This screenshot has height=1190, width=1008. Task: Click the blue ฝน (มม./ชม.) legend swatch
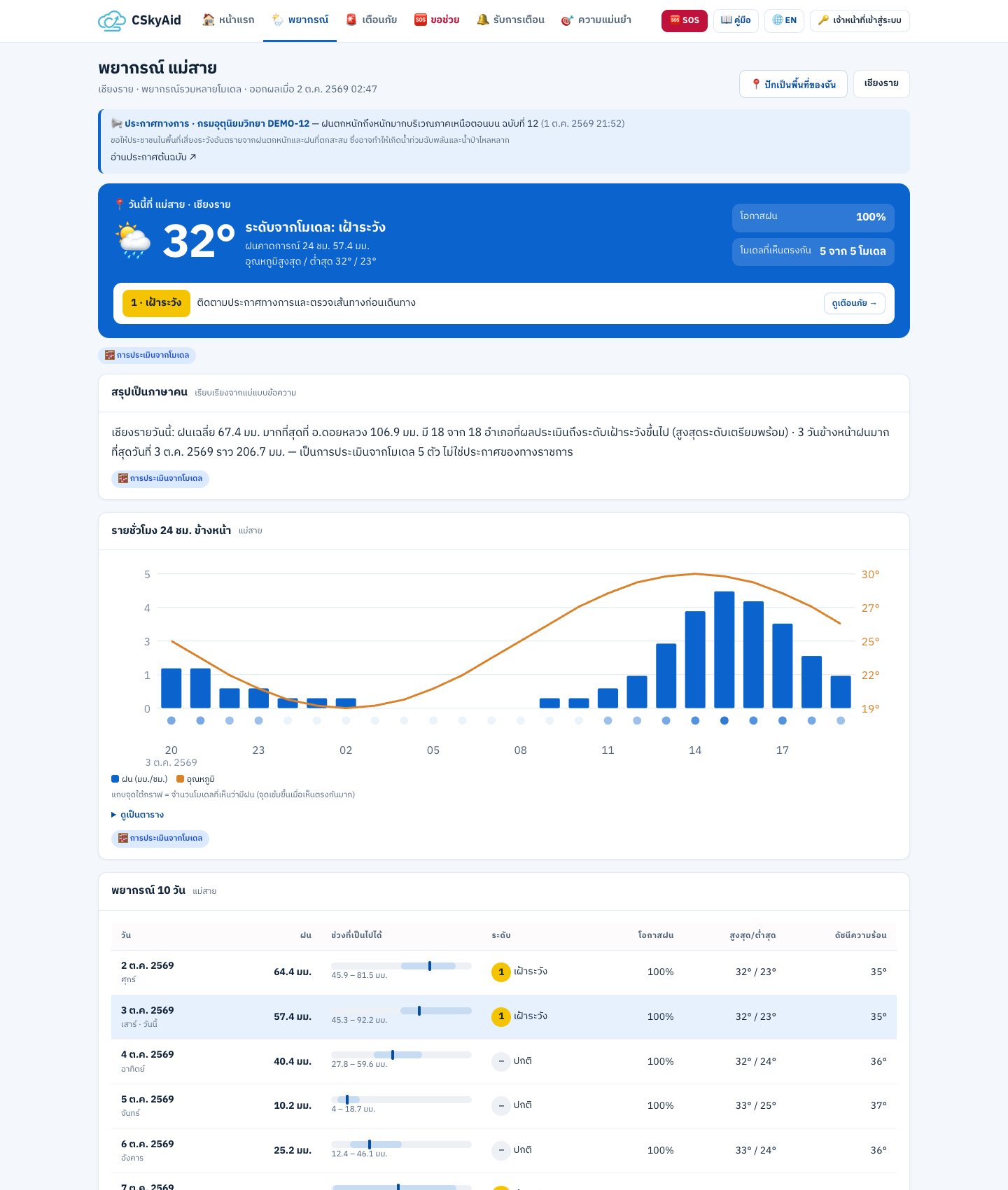(115, 779)
